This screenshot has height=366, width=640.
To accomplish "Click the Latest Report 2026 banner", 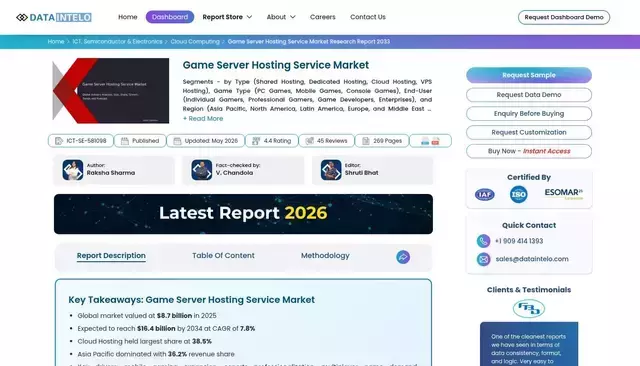I will 243,214.
